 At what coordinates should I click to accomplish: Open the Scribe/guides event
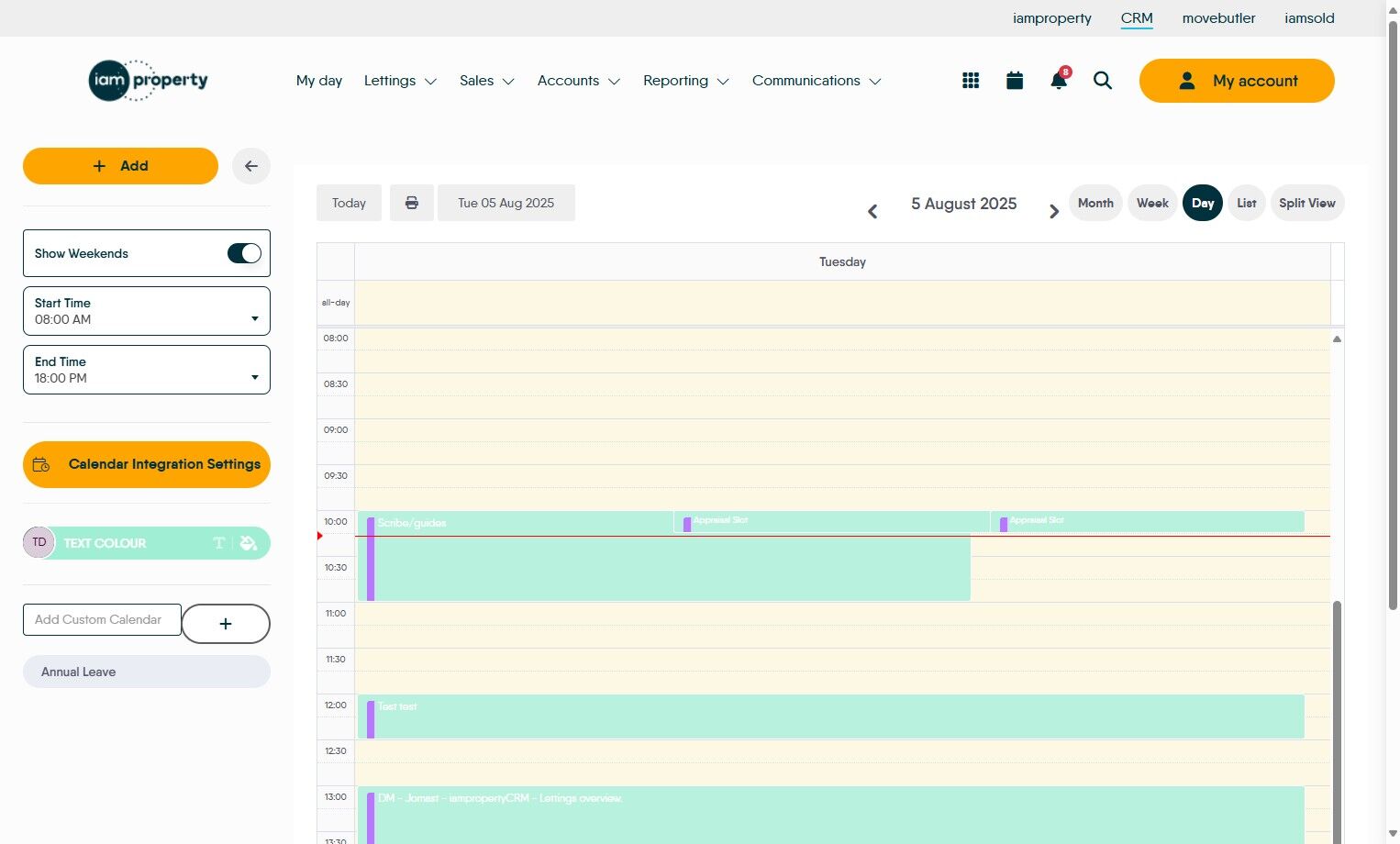click(x=664, y=556)
